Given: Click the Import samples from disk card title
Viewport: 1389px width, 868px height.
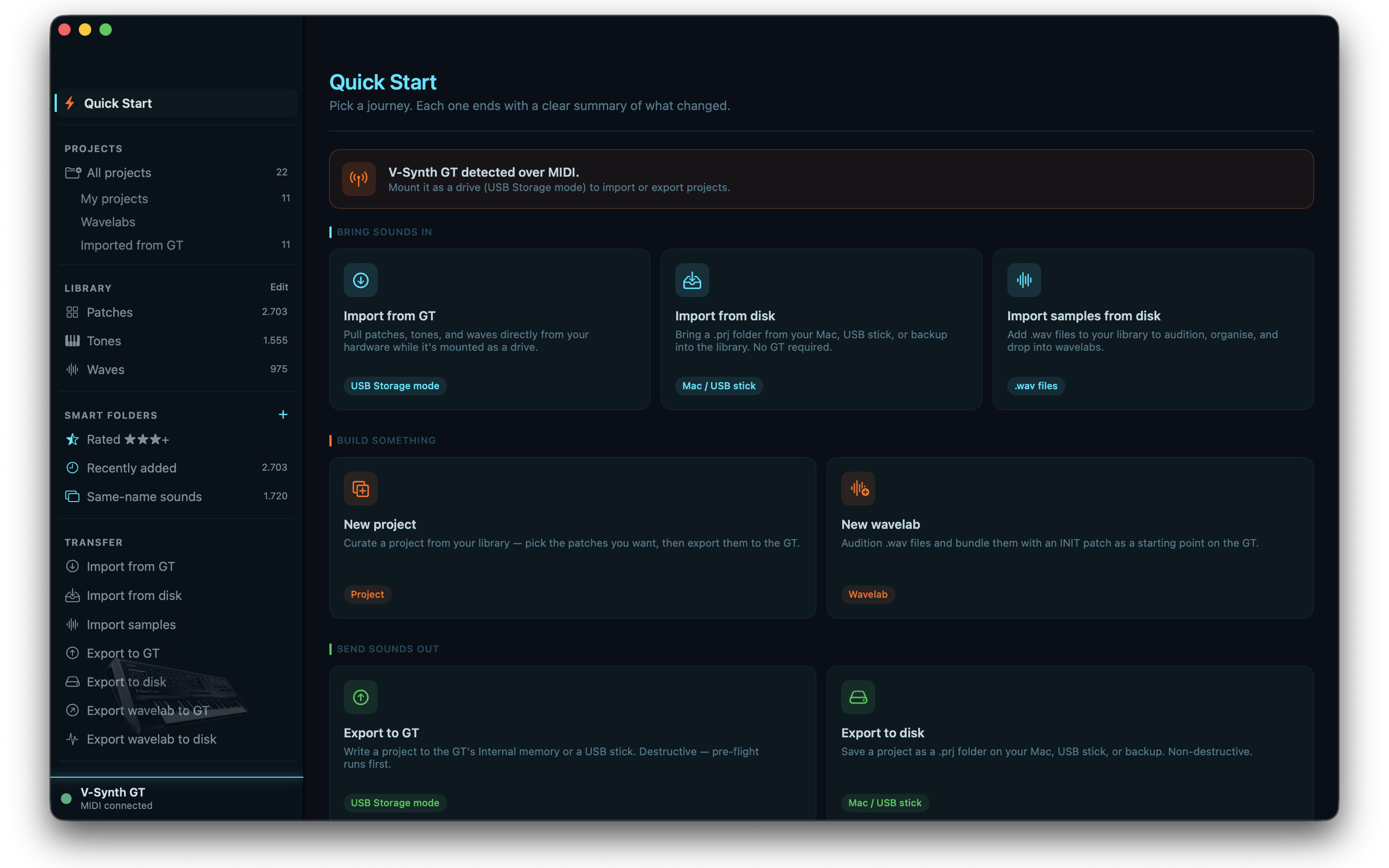Looking at the screenshot, I should coord(1084,316).
